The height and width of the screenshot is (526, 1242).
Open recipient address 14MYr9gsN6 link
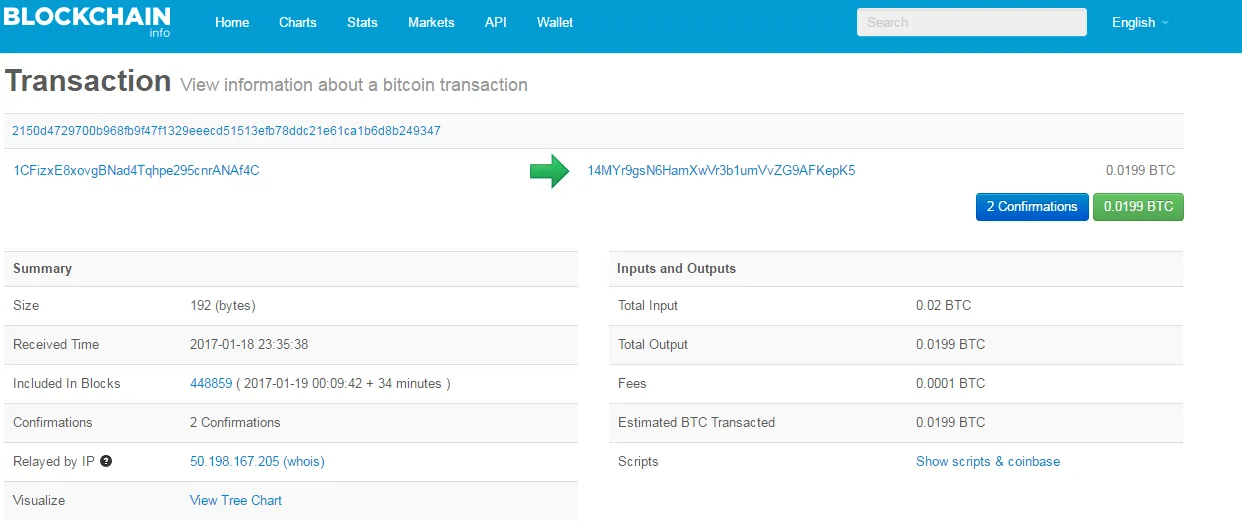coord(721,171)
